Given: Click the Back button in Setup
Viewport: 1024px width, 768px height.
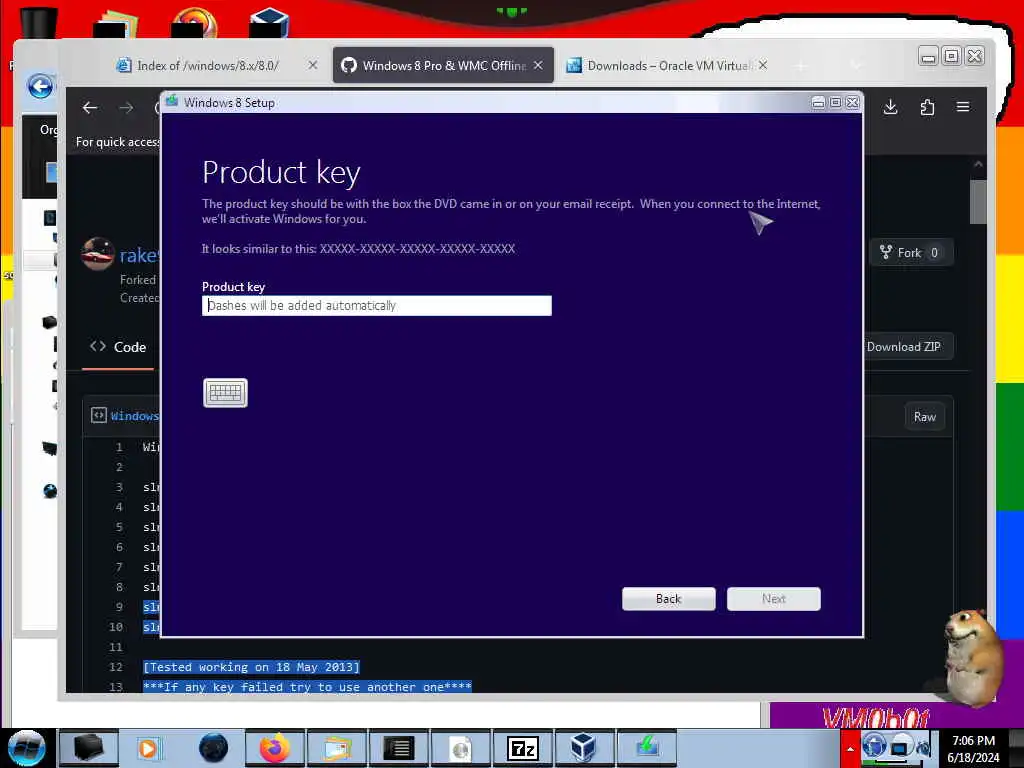Looking at the screenshot, I should tap(669, 599).
